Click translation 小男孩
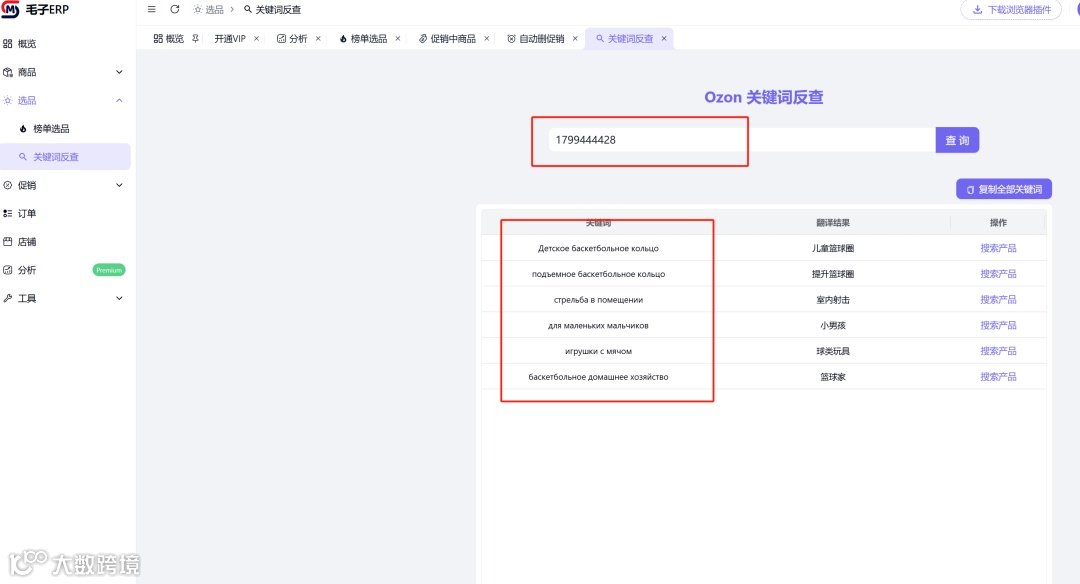Image resolution: width=1080 pixels, height=584 pixels. pyautogui.click(x=833, y=325)
